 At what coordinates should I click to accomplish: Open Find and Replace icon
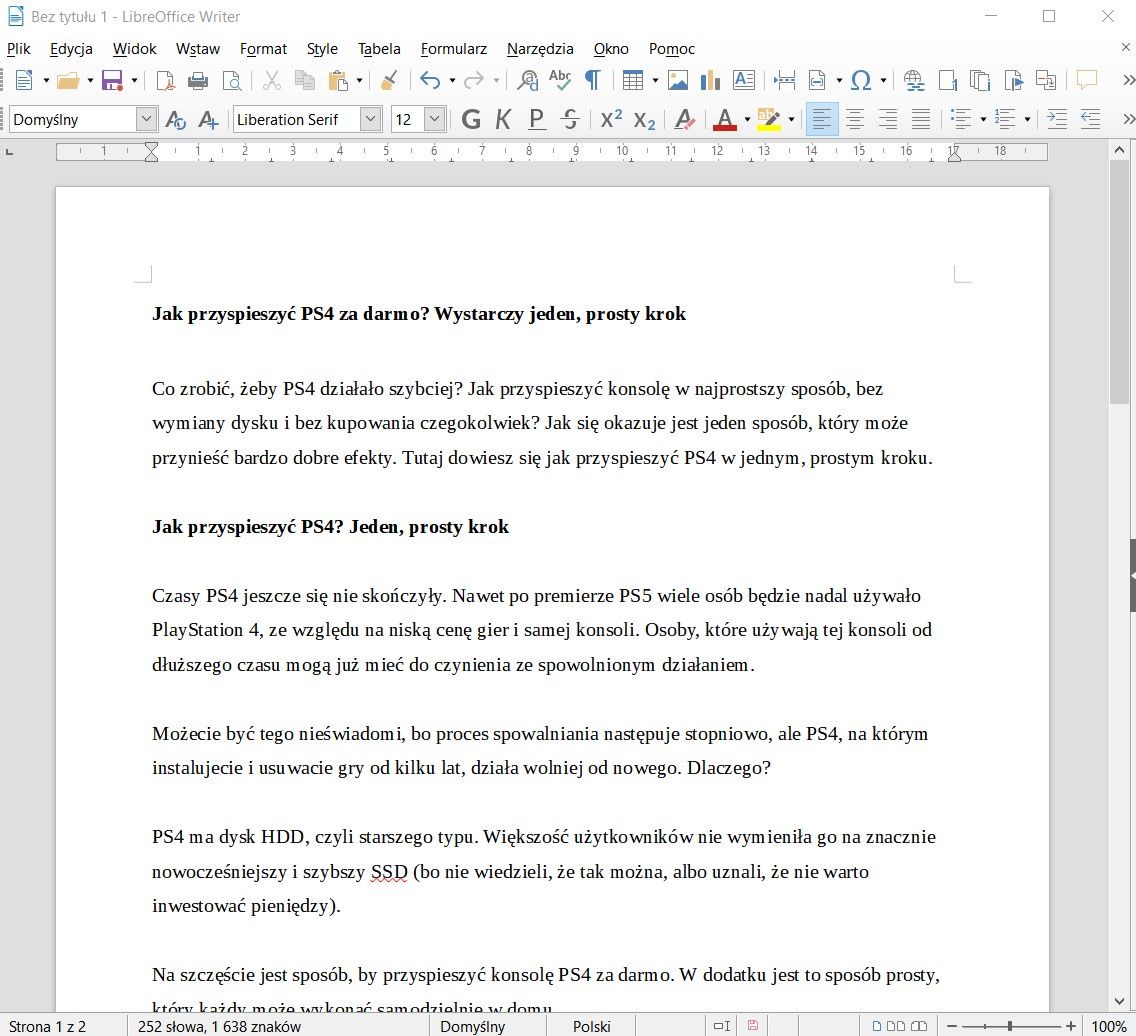[527, 80]
